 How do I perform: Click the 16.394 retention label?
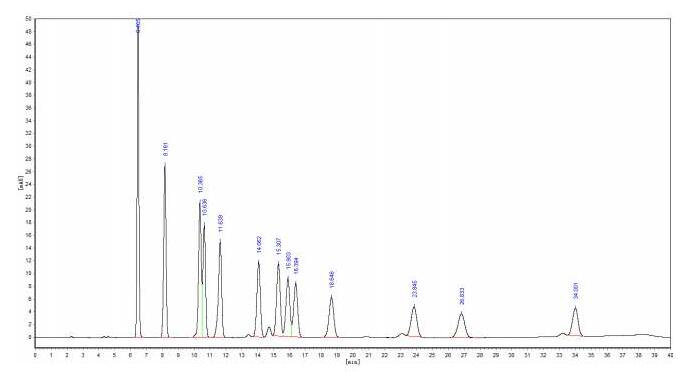tap(296, 265)
